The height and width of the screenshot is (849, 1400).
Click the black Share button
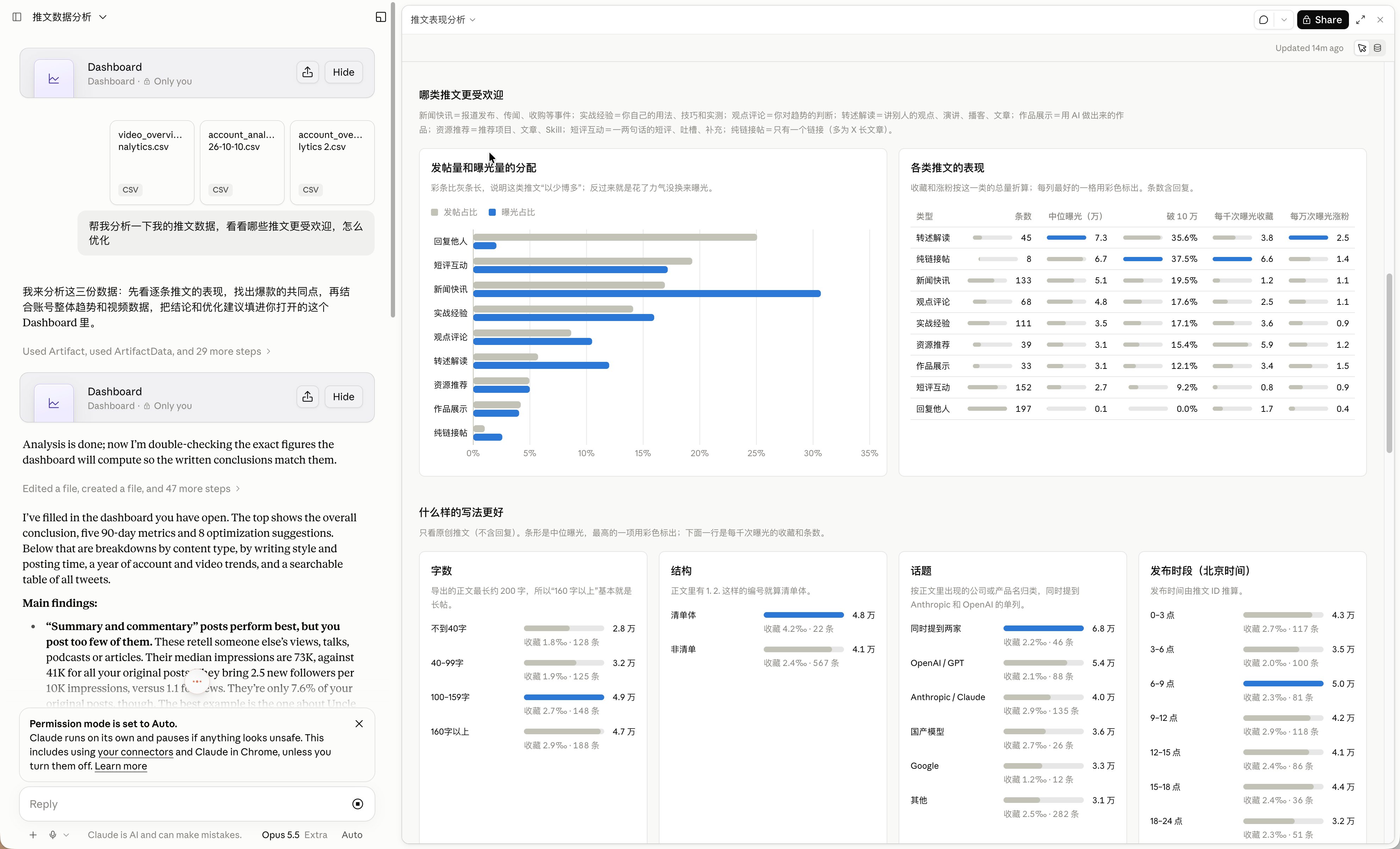tap(1323, 20)
